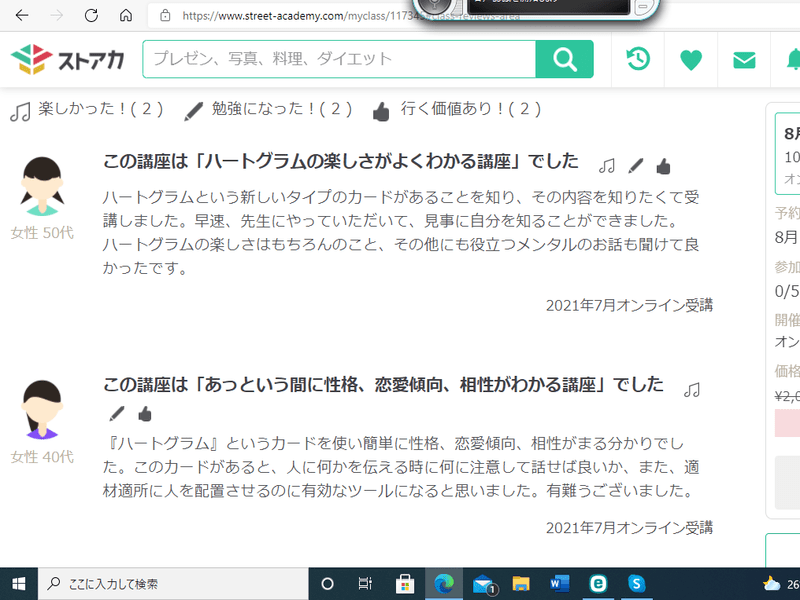800x600 pixels.
Task: Open the ストアカ logo home link
Action: click(x=68, y=59)
